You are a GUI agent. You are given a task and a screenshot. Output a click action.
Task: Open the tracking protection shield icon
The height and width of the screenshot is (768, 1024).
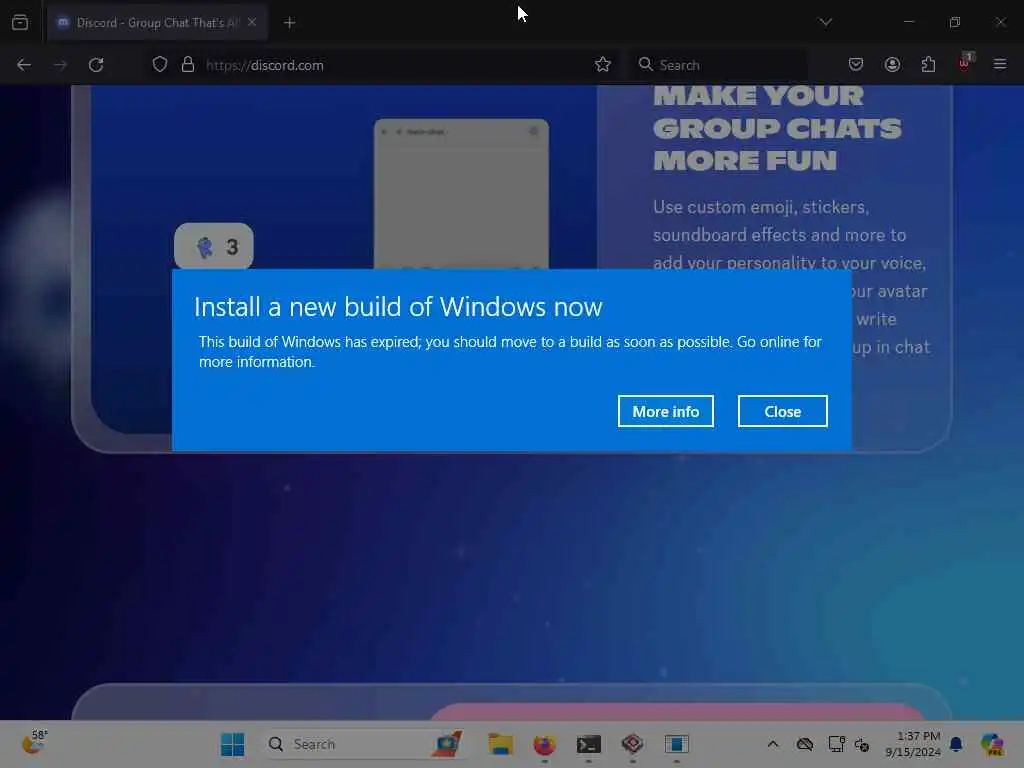pyautogui.click(x=159, y=65)
